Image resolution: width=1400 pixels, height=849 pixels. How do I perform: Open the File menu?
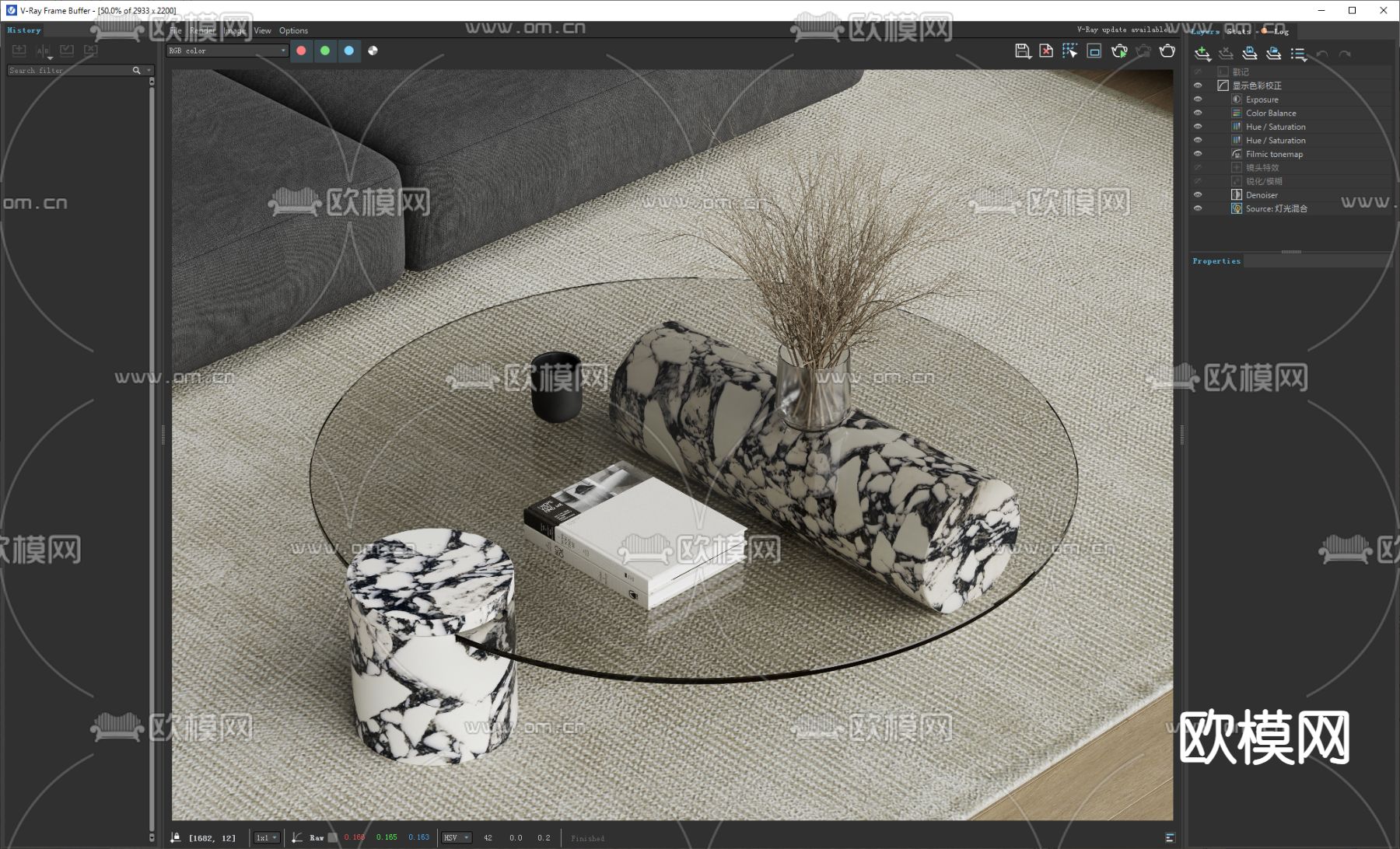coord(176,30)
